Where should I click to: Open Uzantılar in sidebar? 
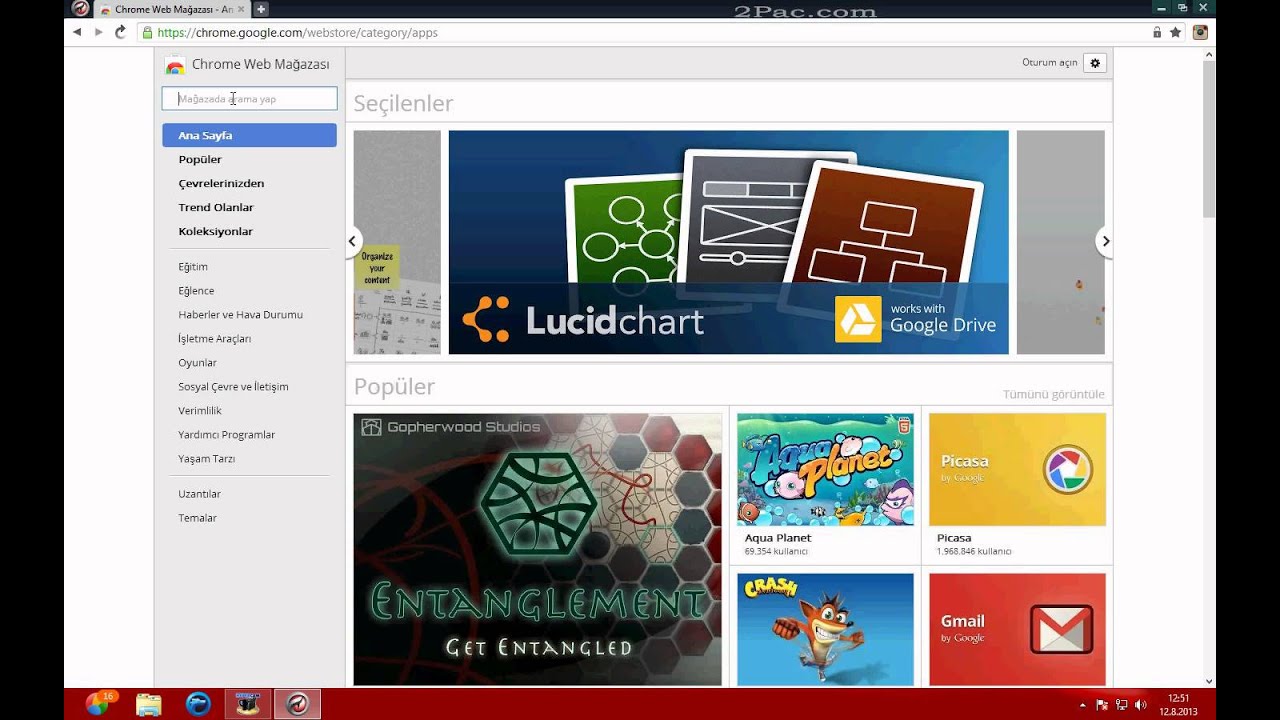199,494
